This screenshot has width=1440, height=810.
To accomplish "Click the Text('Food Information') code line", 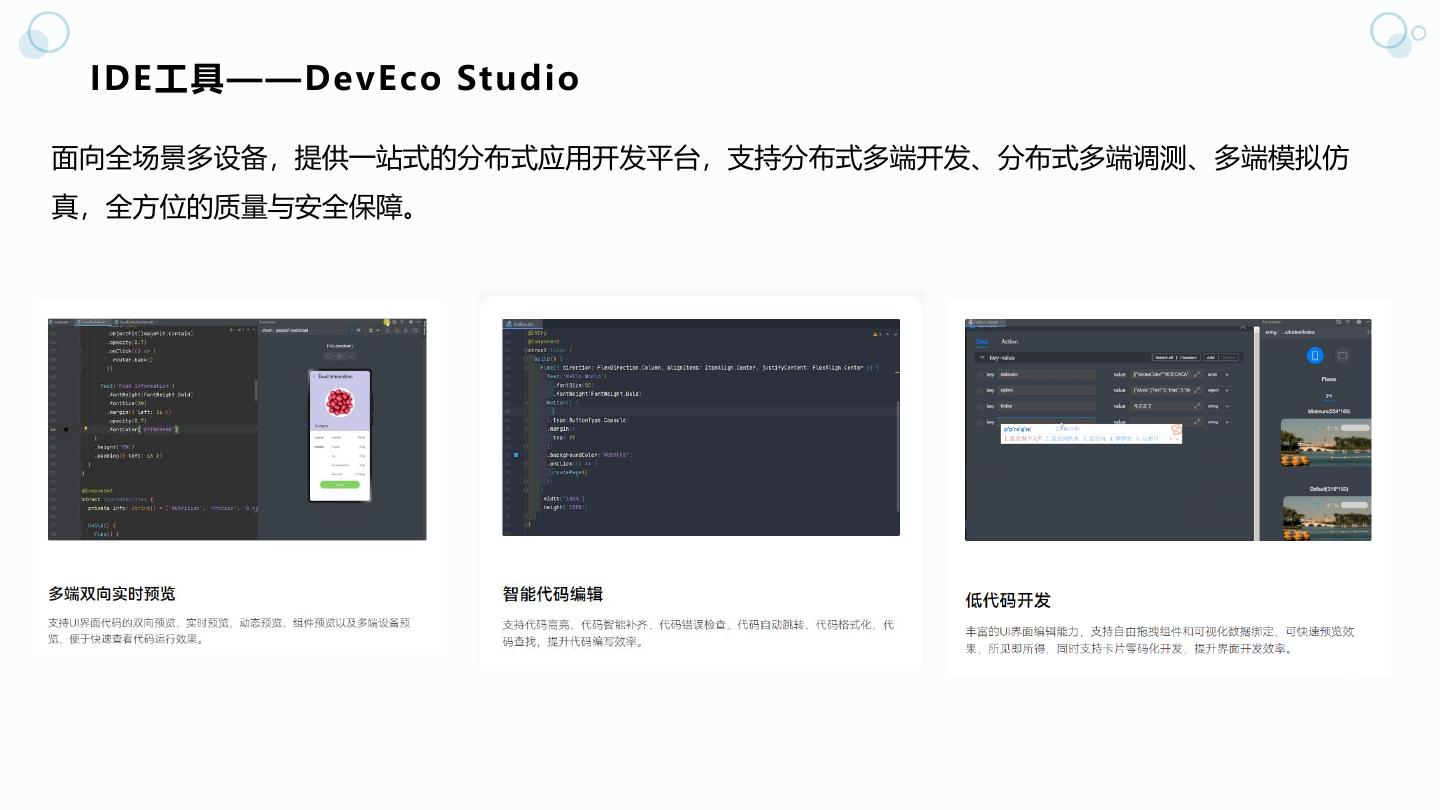I will pyautogui.click(x=138, y=386).
